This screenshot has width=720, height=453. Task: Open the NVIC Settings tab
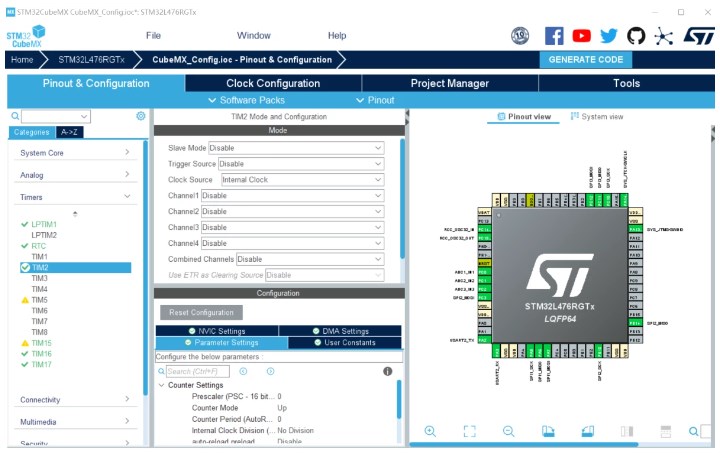[216, 331]
